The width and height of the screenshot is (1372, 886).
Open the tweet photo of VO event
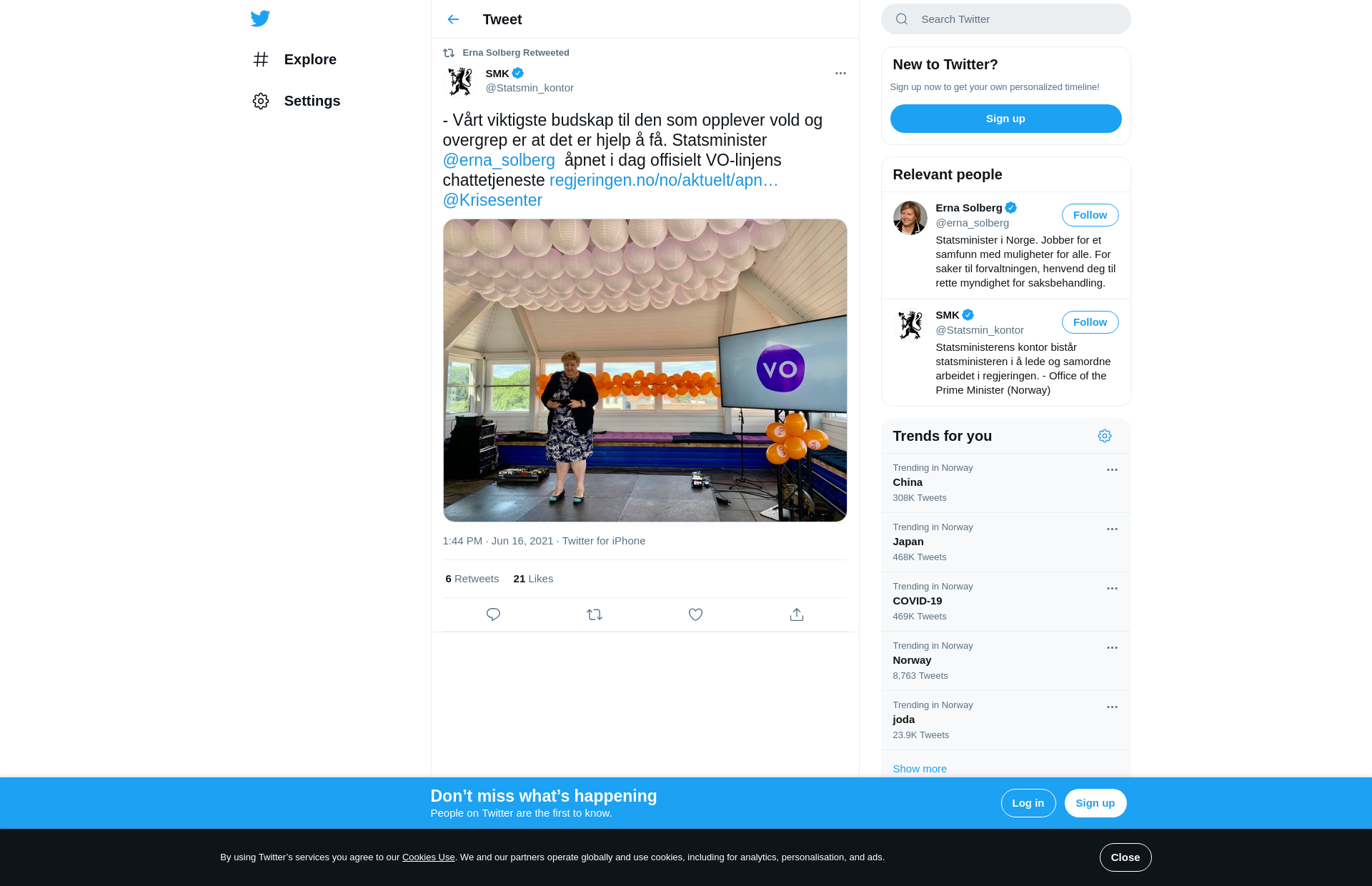pyautogui.click(x=645, y=370)
